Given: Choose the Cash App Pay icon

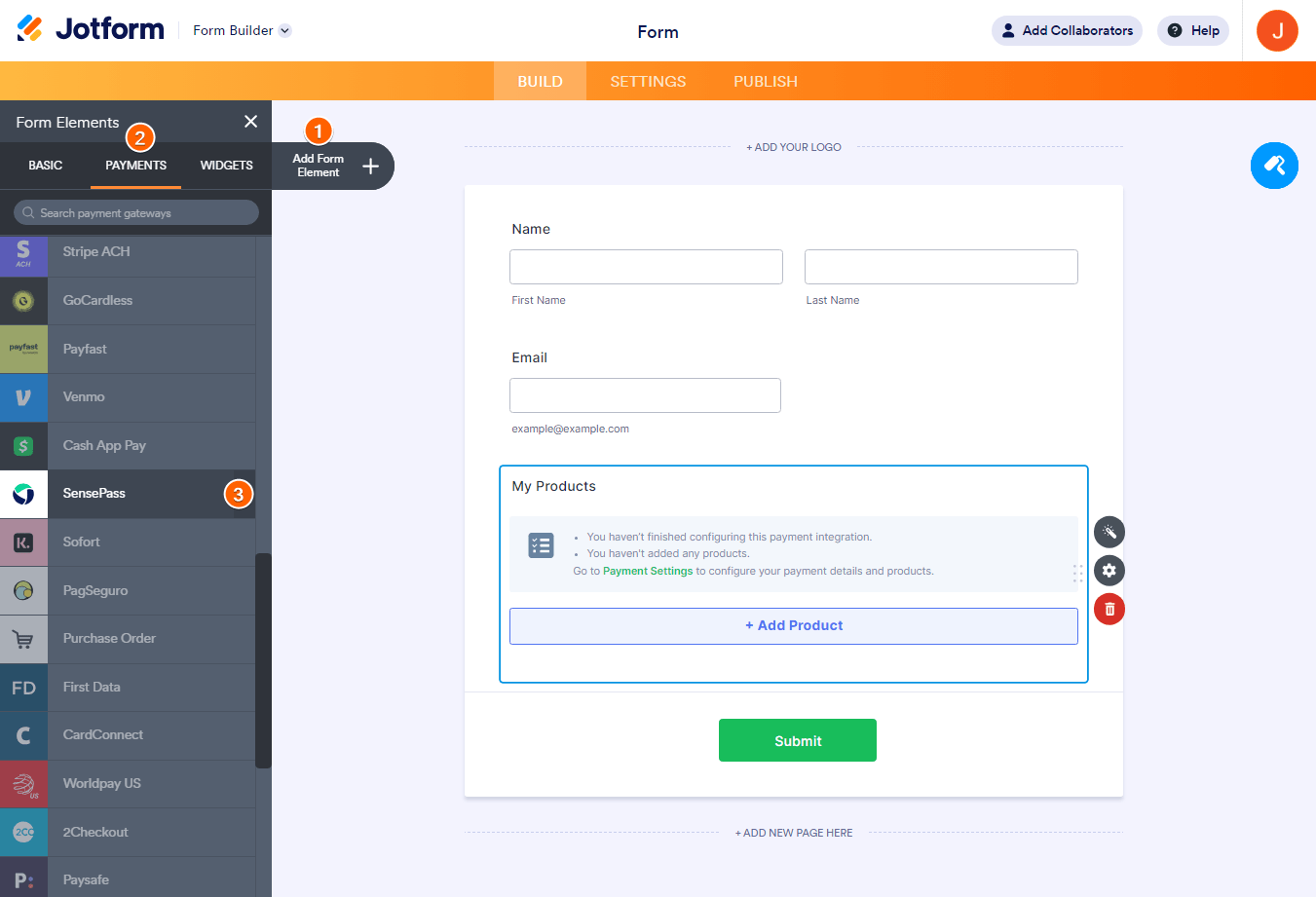Looking at the screenshot, I should tap(23, 446).
